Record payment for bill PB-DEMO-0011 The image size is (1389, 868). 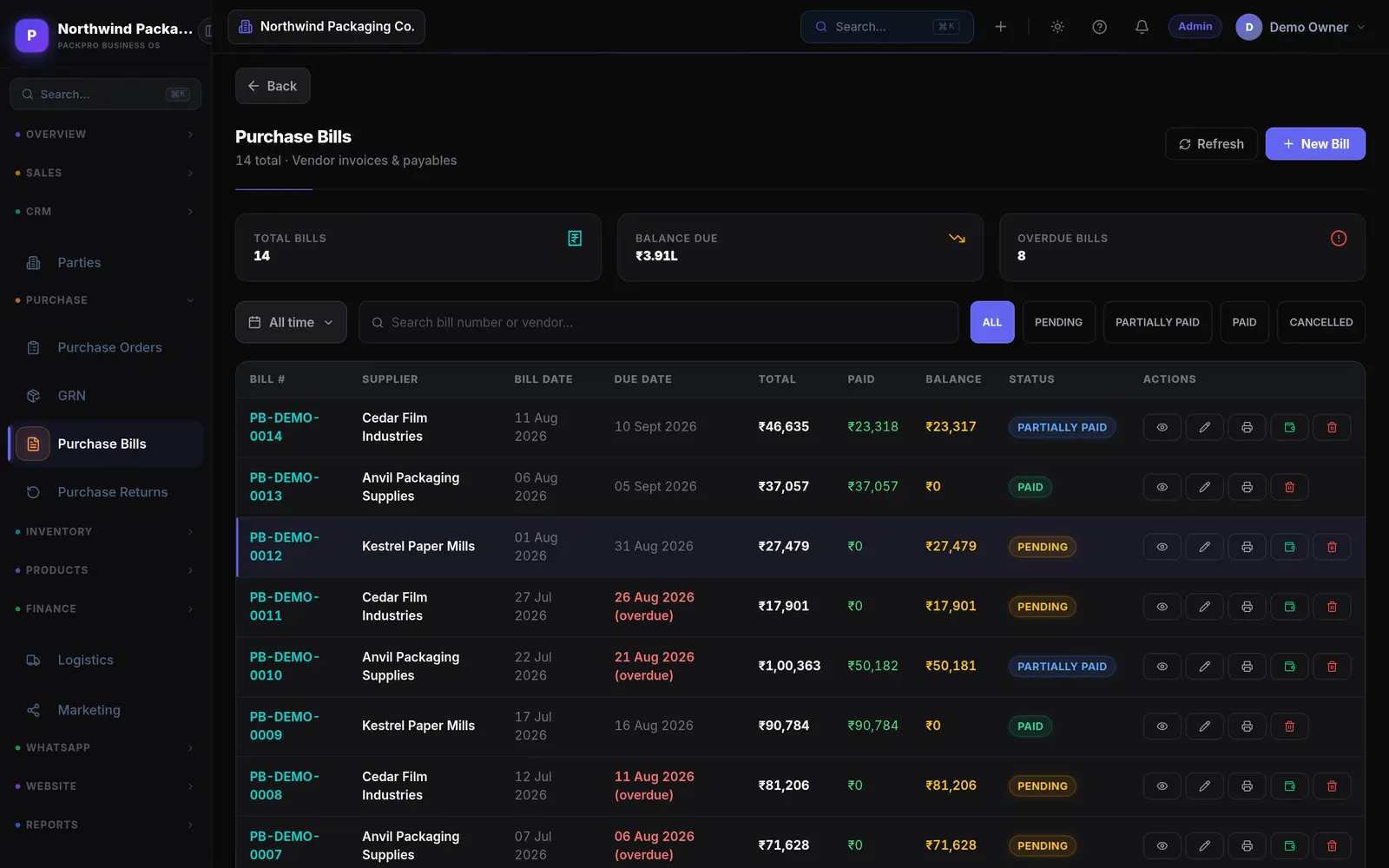pos(1289,607)
